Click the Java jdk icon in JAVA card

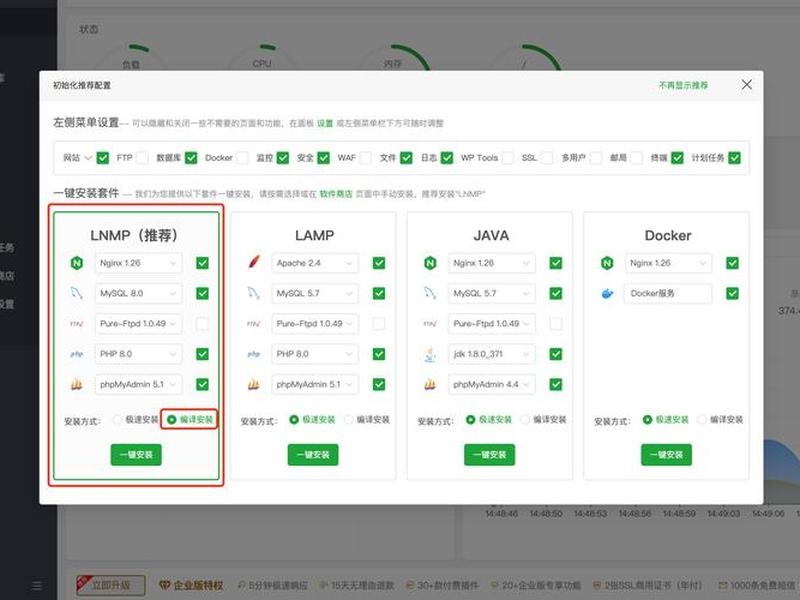(430, 354)
